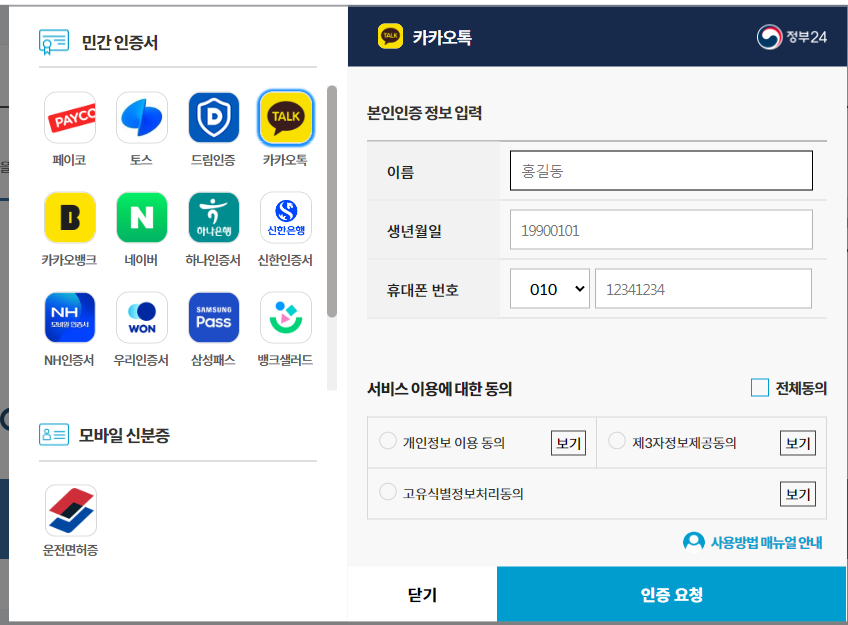Focus the 생년월일 birthdate input field
This screenshot has height=625, width=848.
661,230
